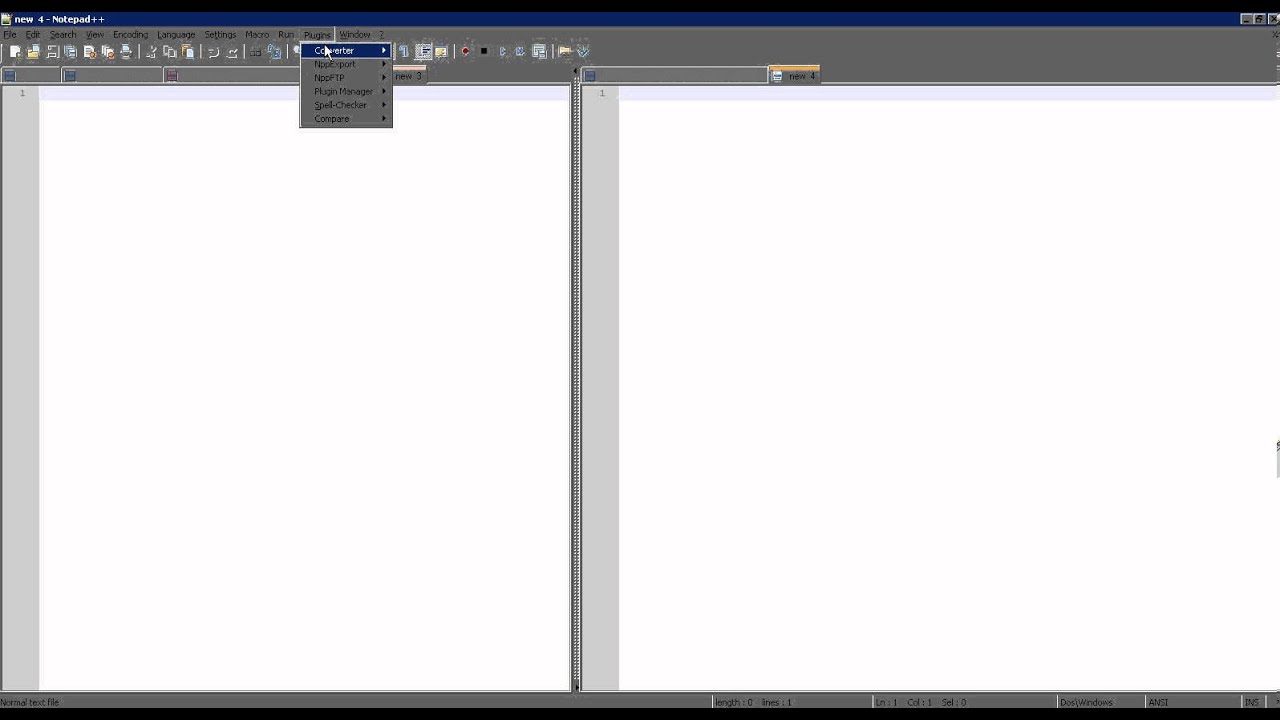The height and width of the screenshot is (720, 1280).
Task: Click the Dos\Windows line-ending status field
Action: 1086,702
